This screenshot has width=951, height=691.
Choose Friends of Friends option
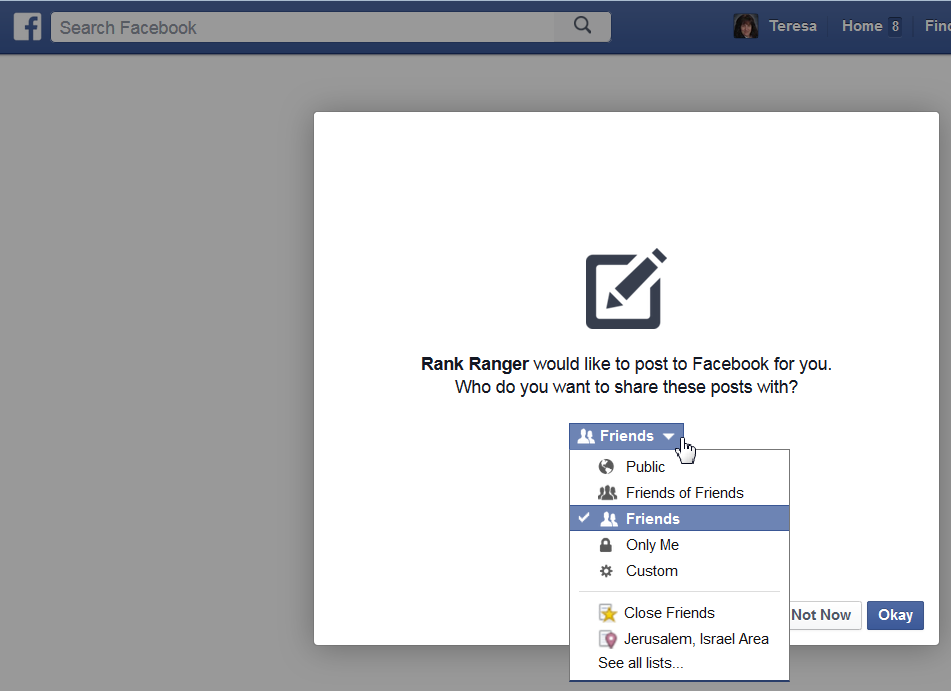tap(679, 493)
